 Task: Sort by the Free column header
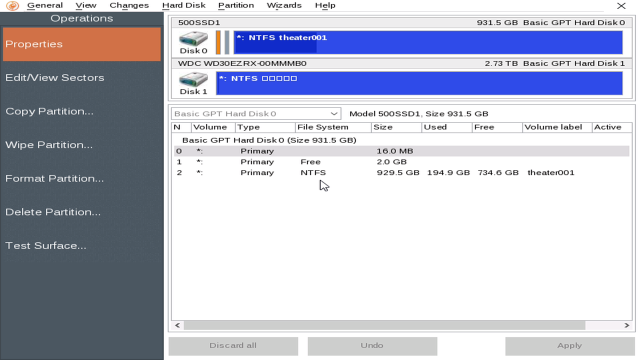497,127
